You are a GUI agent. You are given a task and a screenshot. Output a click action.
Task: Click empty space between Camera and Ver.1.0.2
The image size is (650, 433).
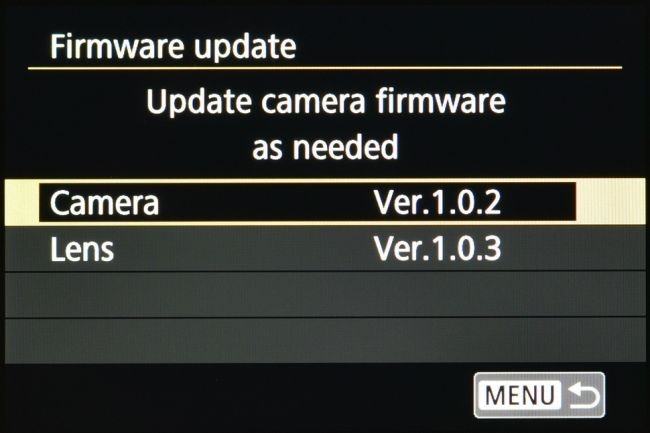coord(265,203)
